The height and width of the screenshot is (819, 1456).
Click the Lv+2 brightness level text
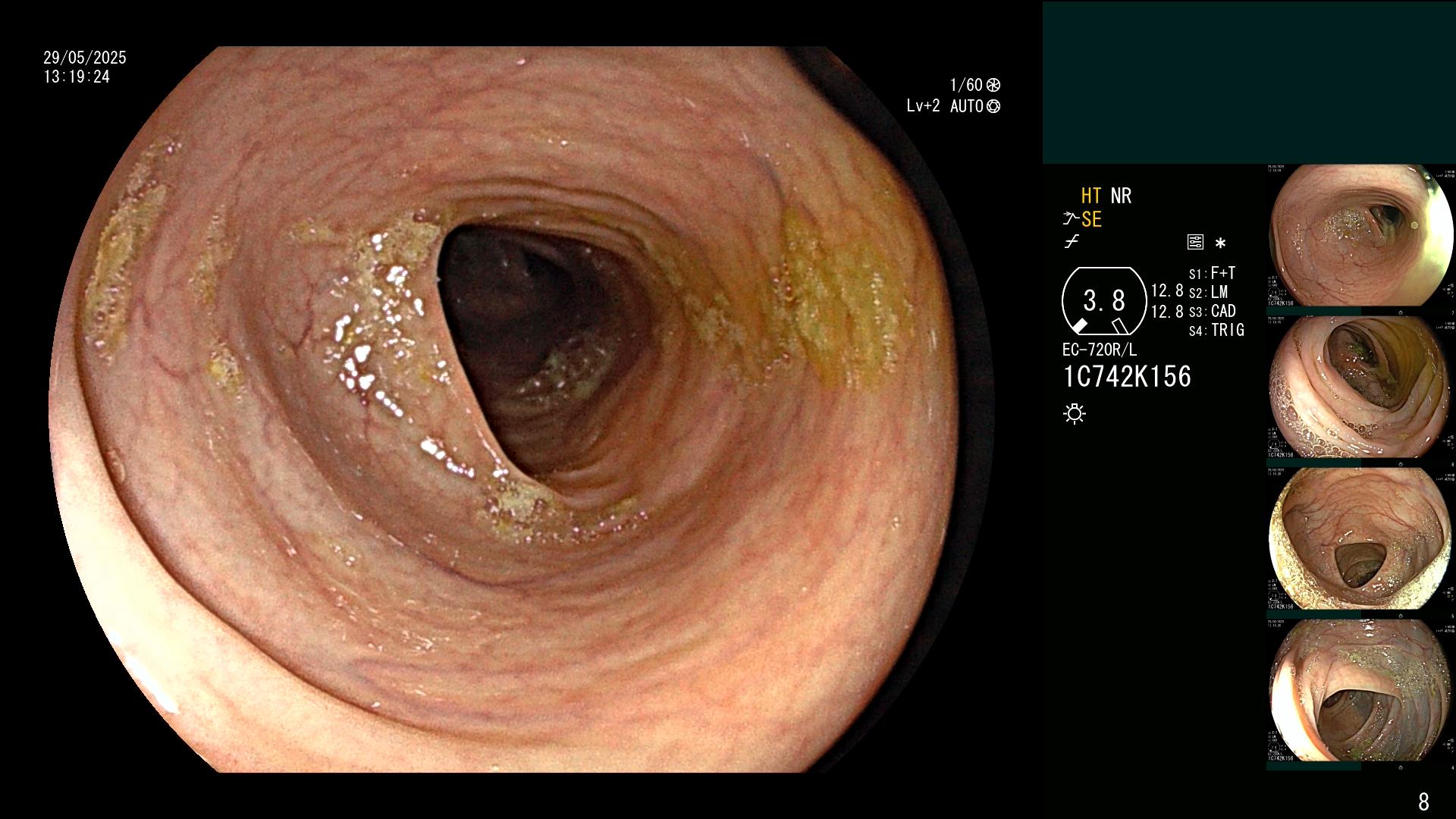point(923,106)
